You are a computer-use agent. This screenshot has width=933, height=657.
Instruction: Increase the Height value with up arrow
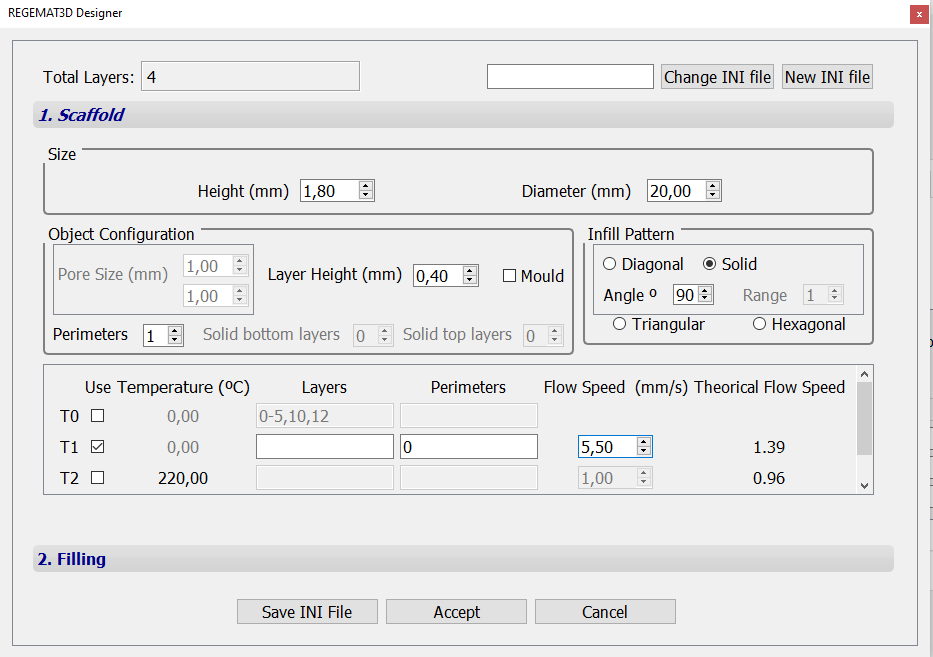coord(366,186)
